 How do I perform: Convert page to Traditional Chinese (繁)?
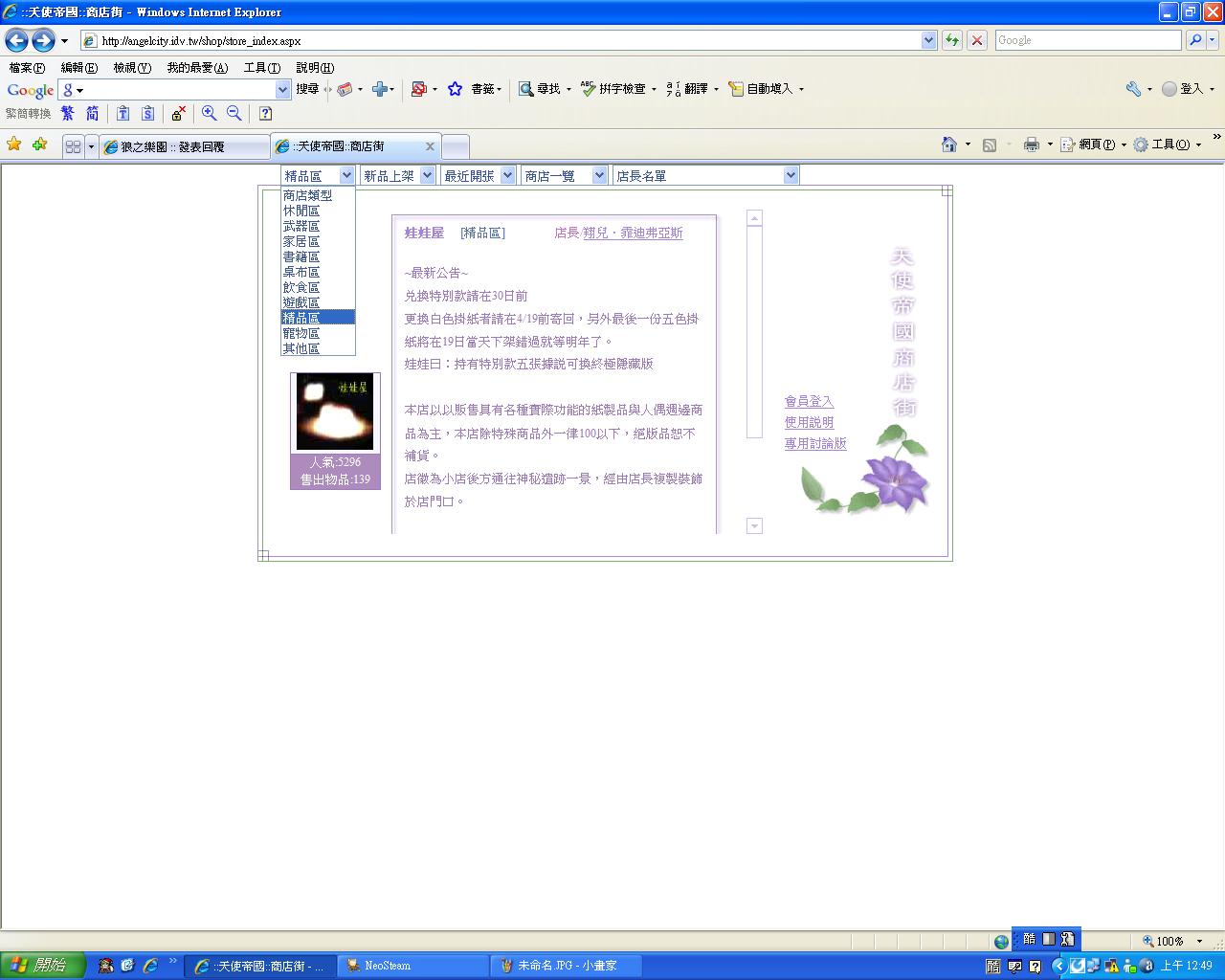pos(67,113)
